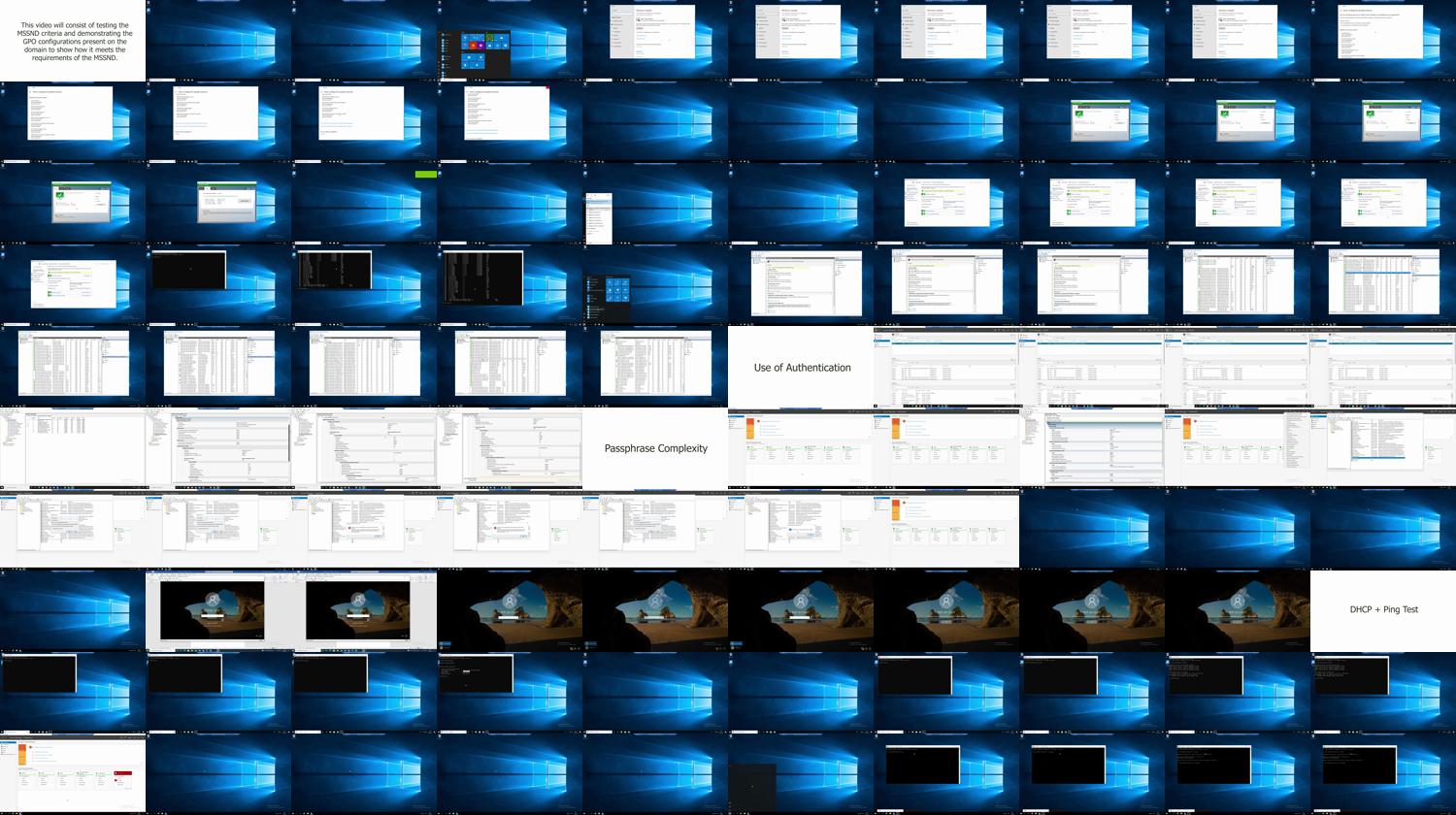Select the 'Use of Authentication' title card
This screenshot has height=815, width=1456.
click(801, 367)
